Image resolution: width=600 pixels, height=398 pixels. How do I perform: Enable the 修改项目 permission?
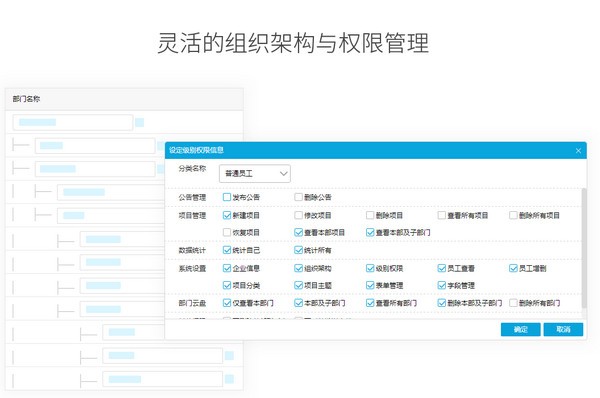click(x=298, y=215)
